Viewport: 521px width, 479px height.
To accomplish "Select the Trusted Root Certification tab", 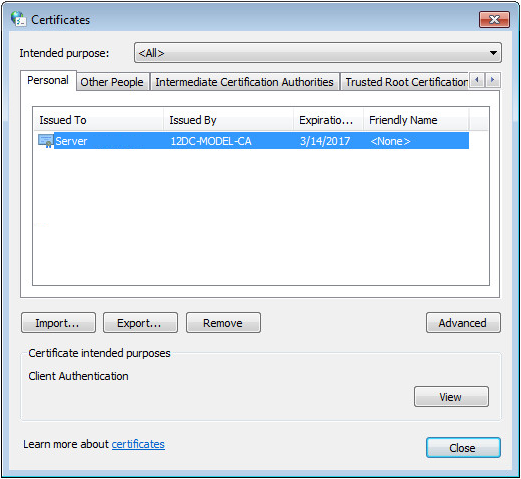I will click(405, 82).
